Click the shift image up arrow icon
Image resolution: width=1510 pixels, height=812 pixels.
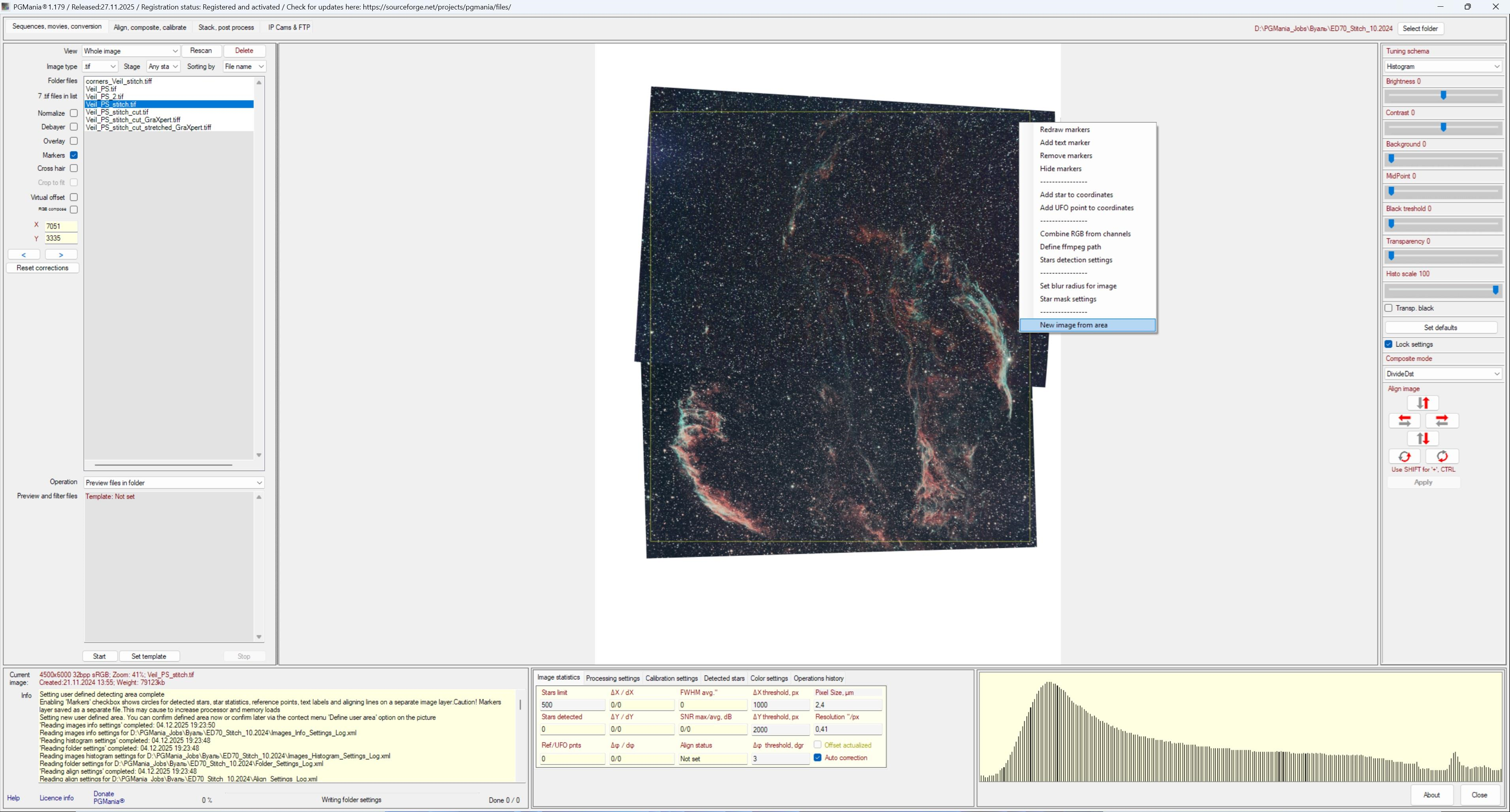coord(1423,403)
